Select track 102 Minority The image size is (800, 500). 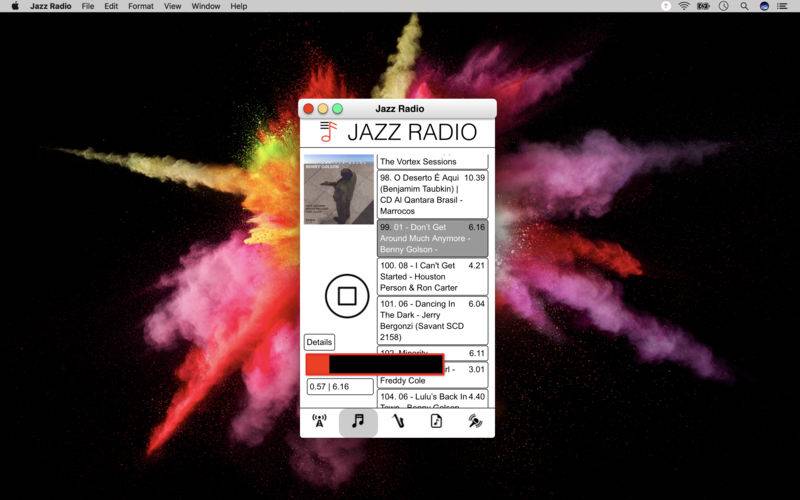tap(433, 353)
